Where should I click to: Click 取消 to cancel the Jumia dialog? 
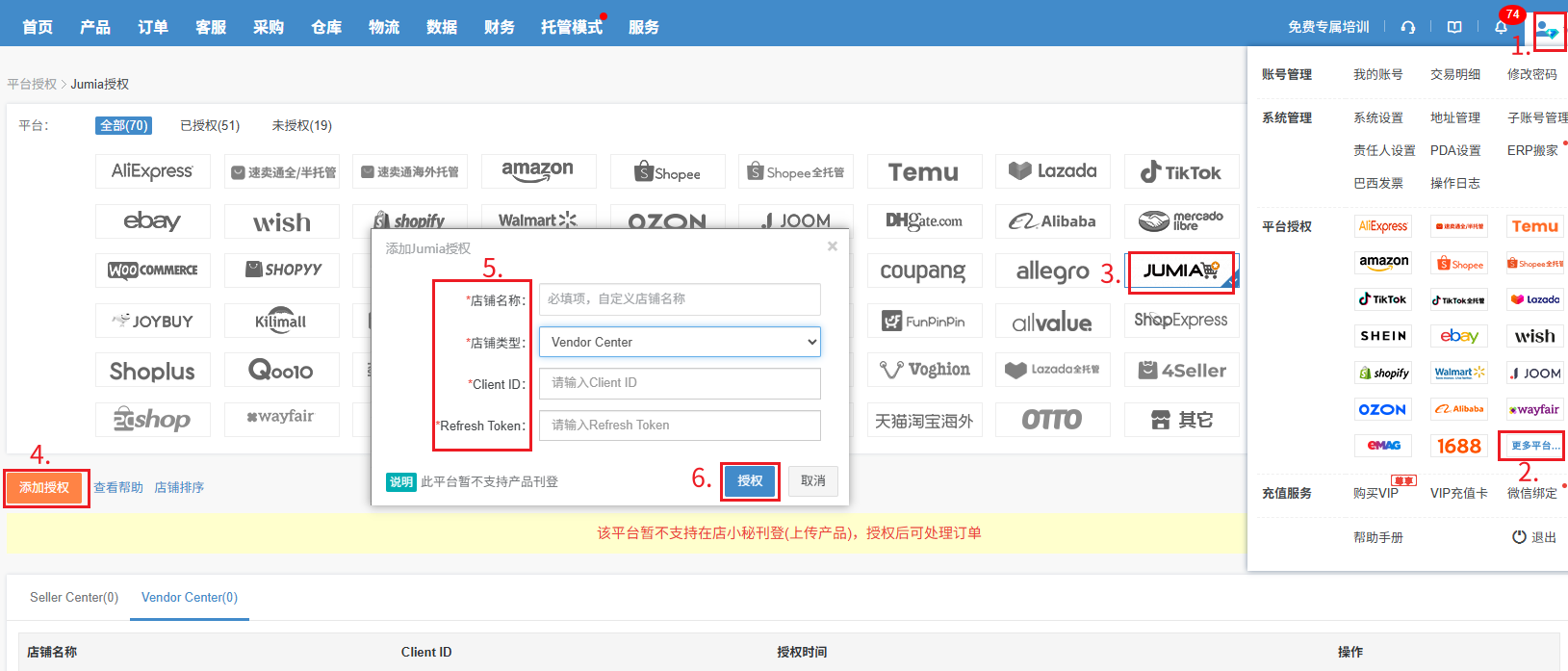pyautogui.click(x=813, y=480)
